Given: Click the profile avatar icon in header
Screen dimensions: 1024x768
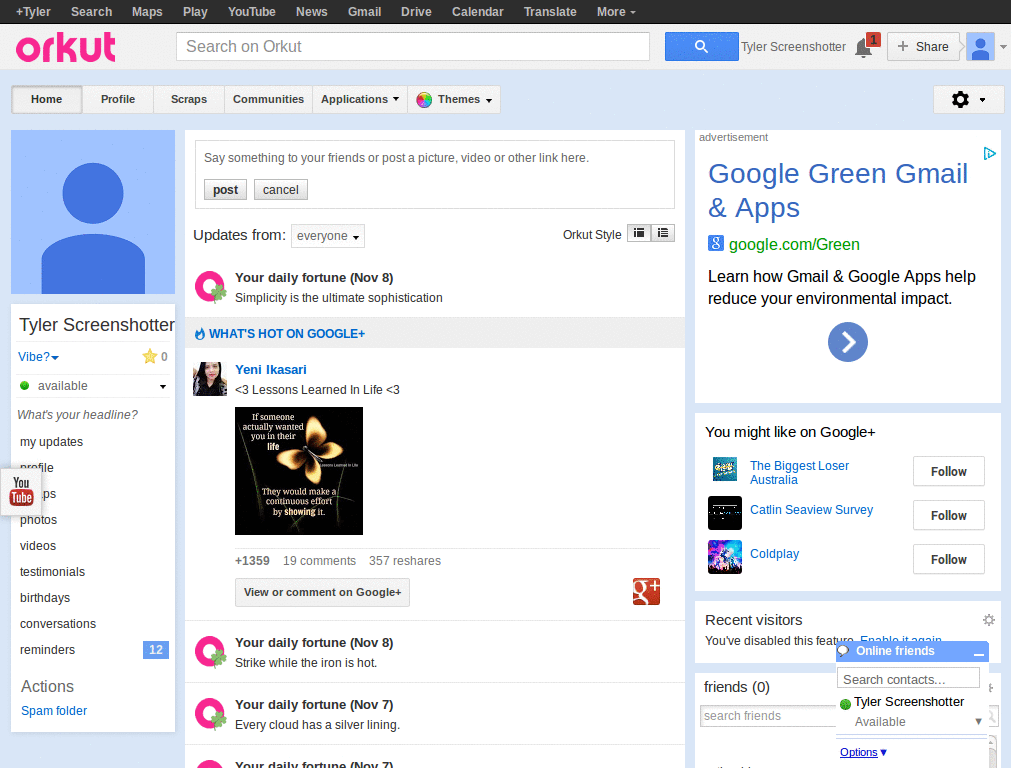Looking at the screenshot, I should click(980, 47).
